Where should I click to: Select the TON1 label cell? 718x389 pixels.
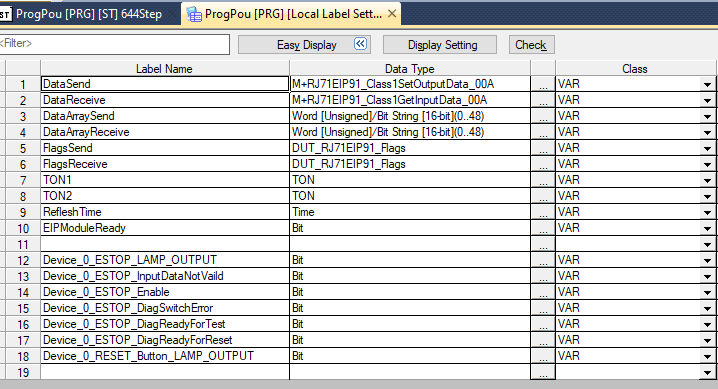(164, 180)
